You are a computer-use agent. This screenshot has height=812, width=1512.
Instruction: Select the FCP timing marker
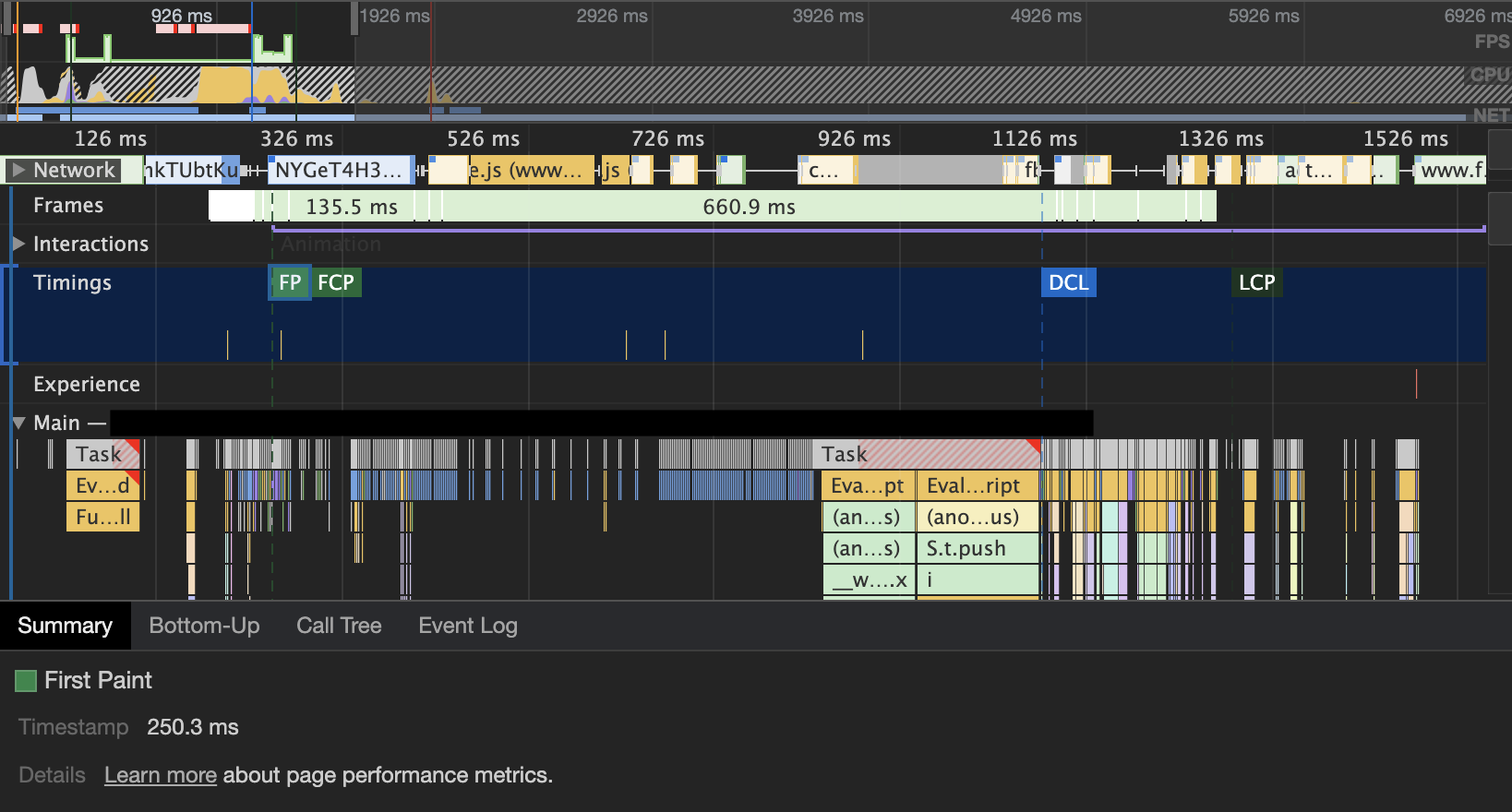[x=336, y=282]
